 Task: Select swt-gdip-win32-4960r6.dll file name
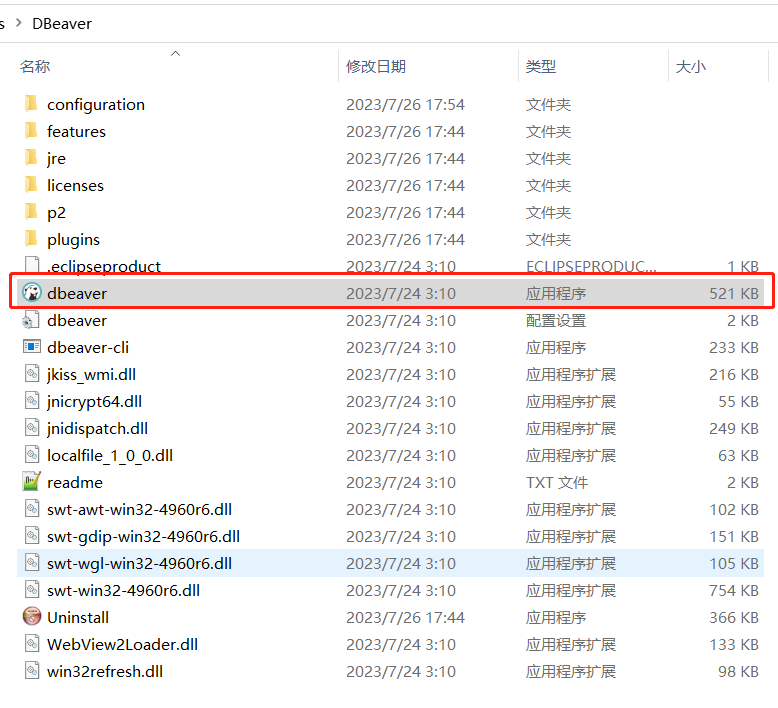point(143,536)
